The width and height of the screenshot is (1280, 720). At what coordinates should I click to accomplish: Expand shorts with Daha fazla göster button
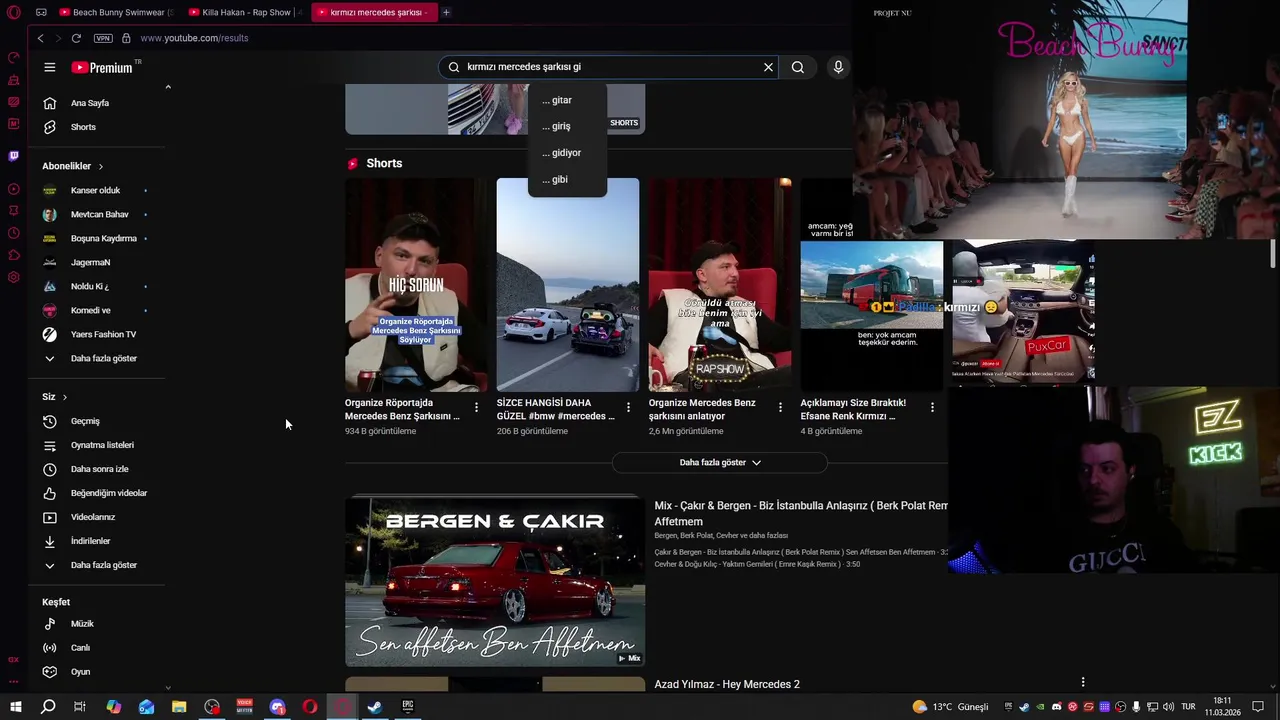(x=720, y=463)
